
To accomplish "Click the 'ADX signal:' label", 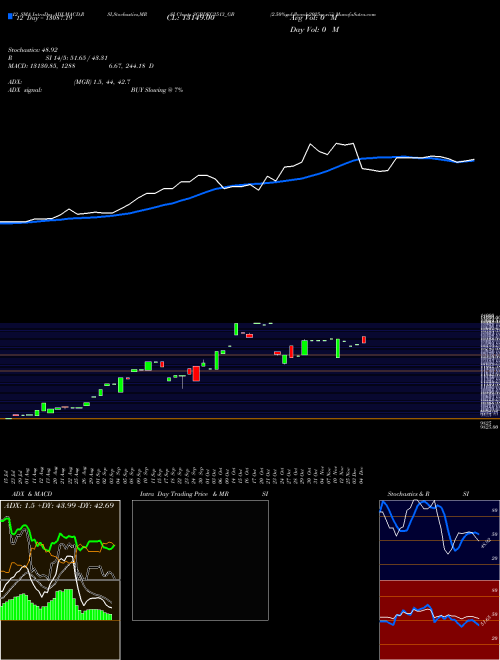I will [x=25, y=90].
